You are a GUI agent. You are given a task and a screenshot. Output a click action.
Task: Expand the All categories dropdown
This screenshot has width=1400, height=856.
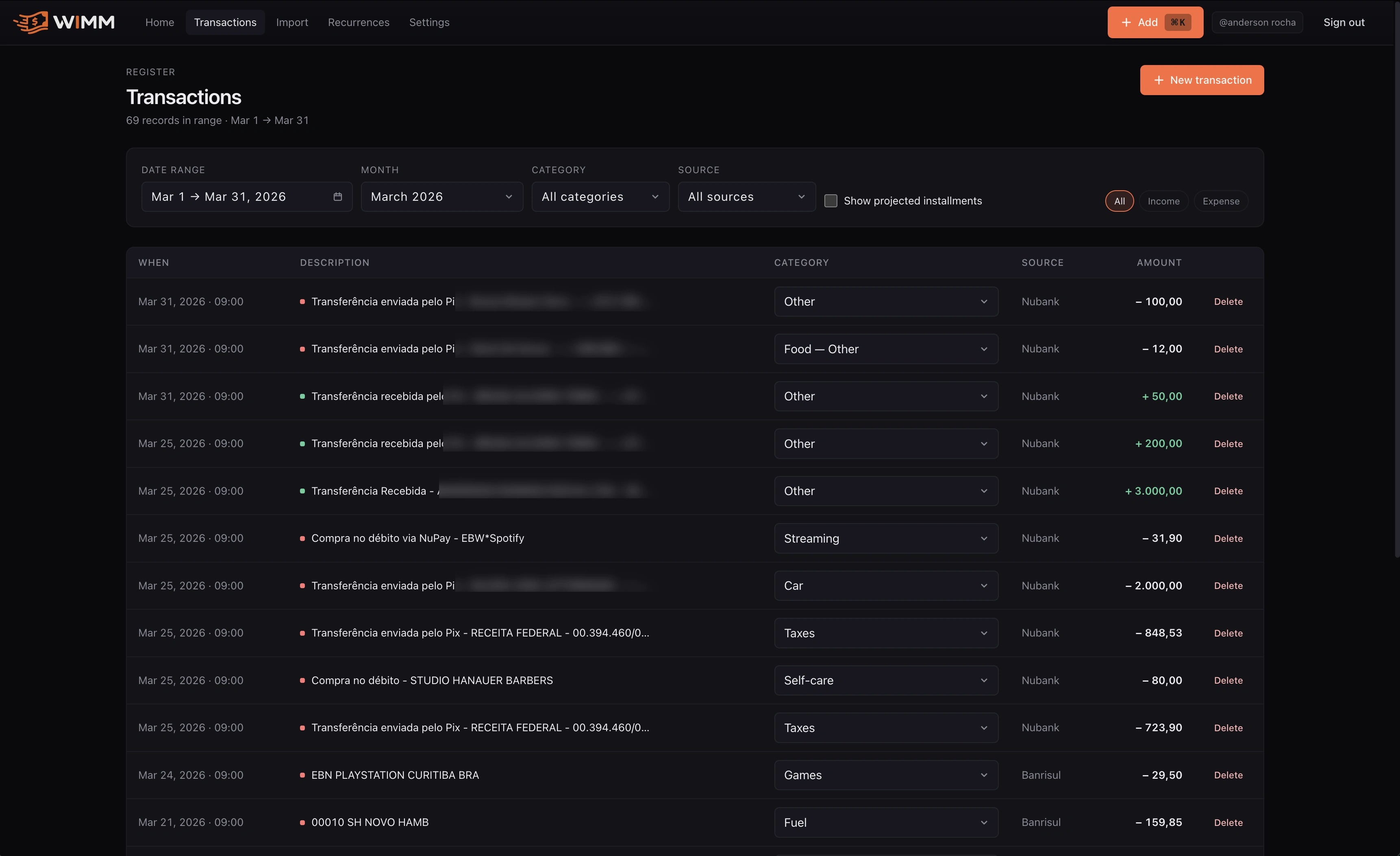600,197
